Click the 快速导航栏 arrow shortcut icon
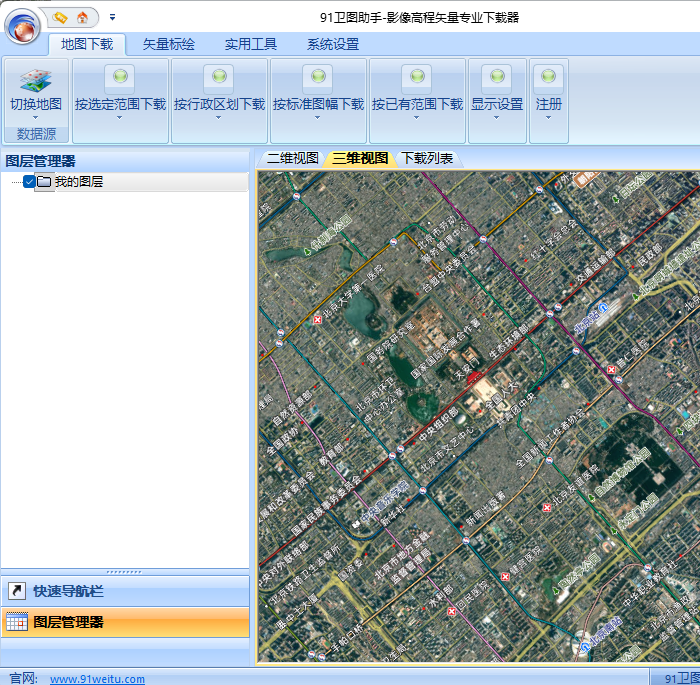 tap(17, 591)
